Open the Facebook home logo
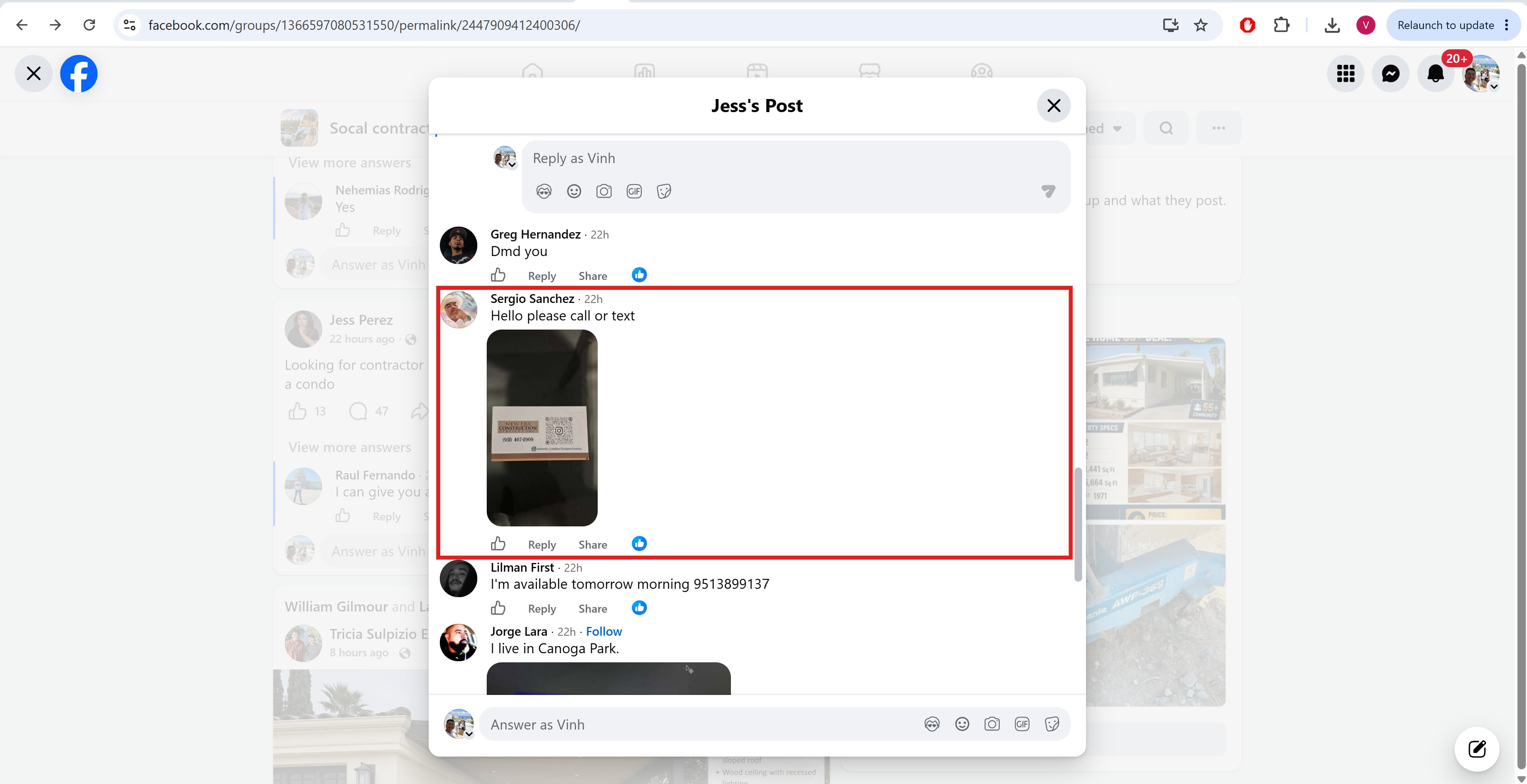Viewport: 1527px width, 784px height. click(79, 74)
